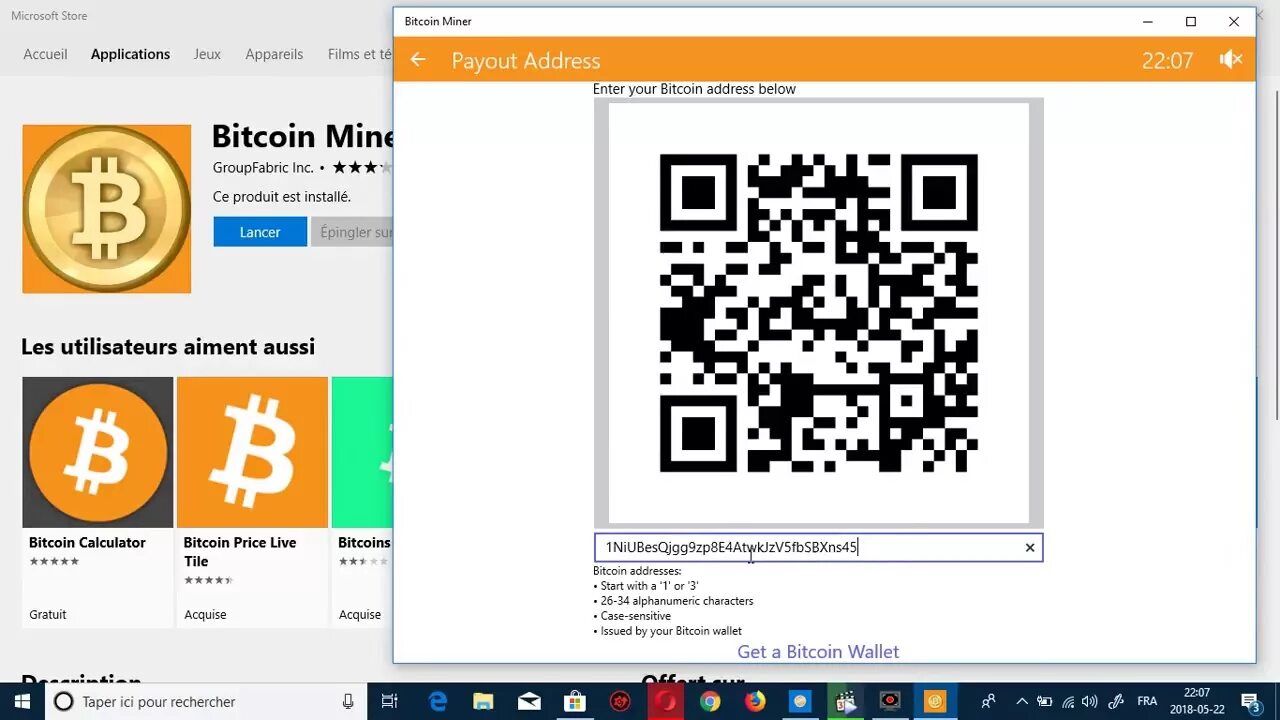Switch to Bitcoin Miner taskbar icon
This screenshot has width=1280, height=720.
click(x=935, y=701)
